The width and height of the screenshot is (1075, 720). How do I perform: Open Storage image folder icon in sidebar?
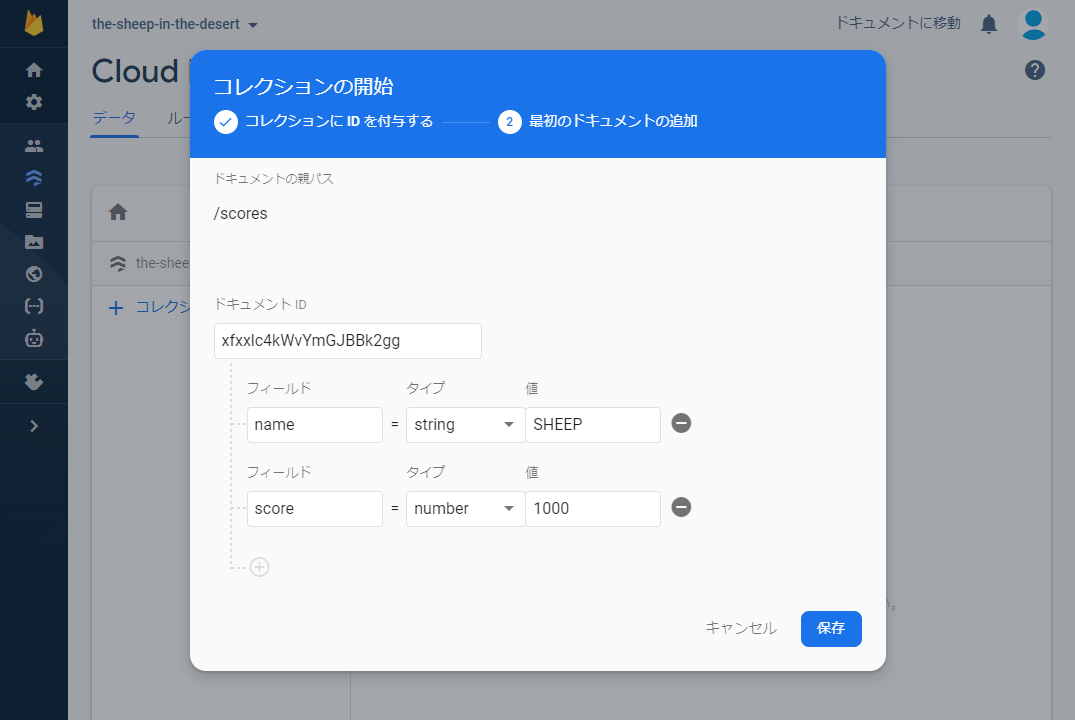click(x=34, y=242)
